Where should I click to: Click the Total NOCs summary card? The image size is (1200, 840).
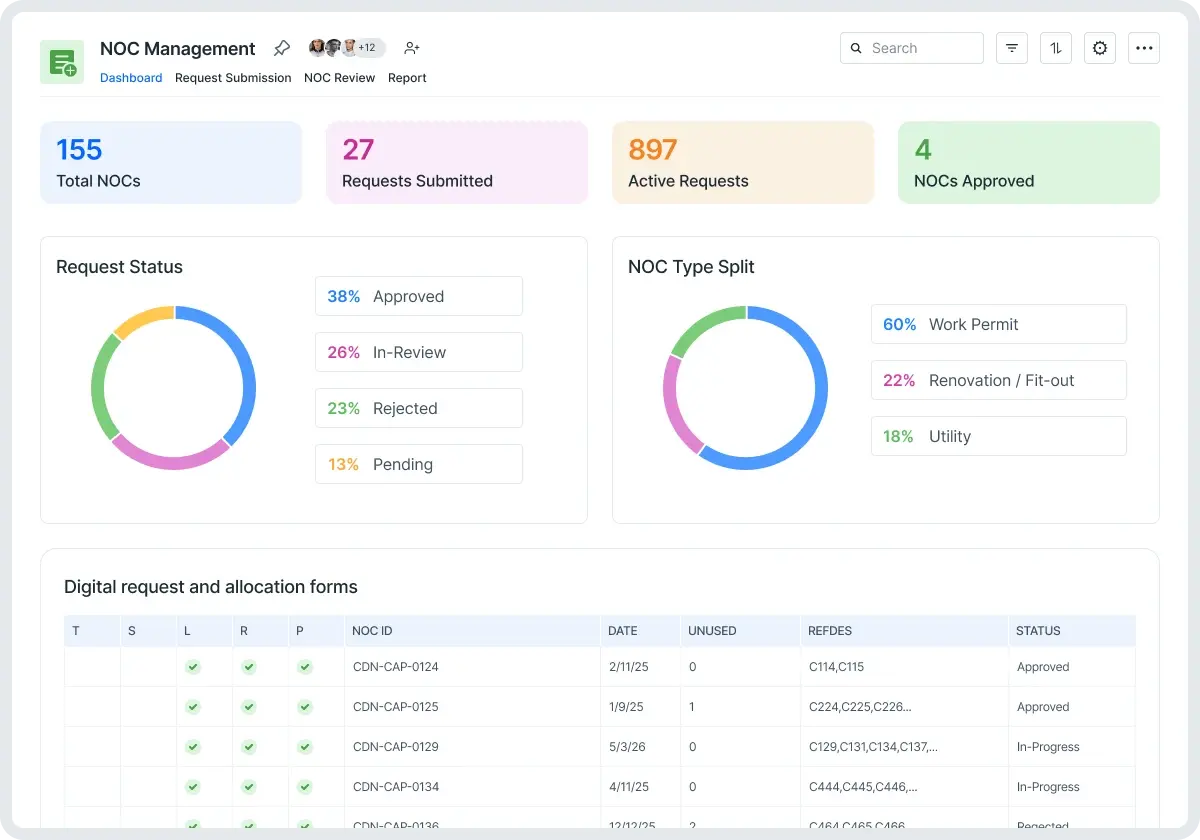coord(171,163)
